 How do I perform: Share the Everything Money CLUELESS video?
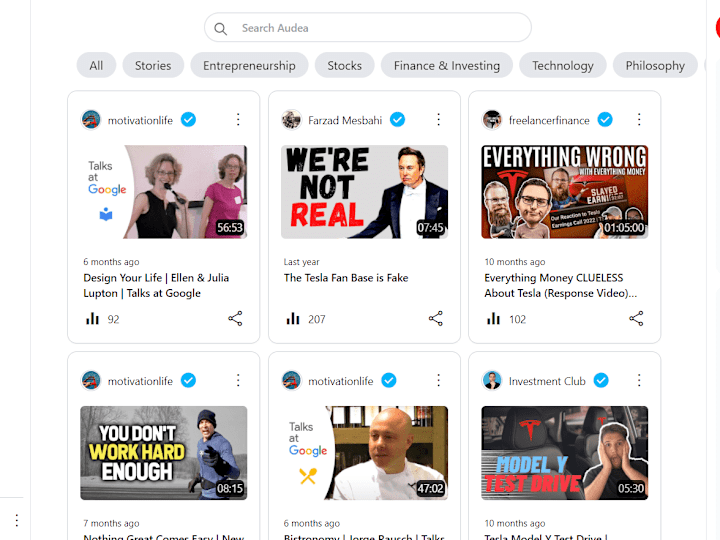point(636,319)
